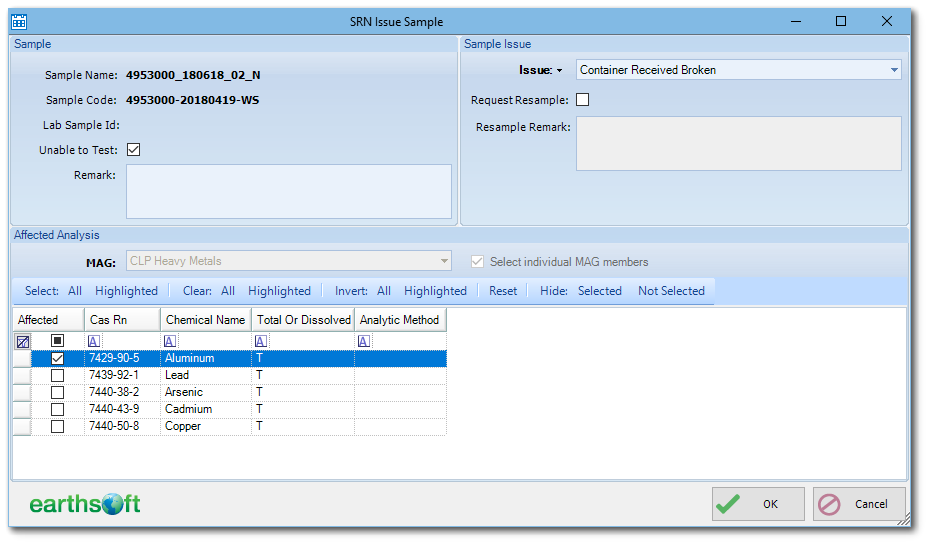
Task: Click Cas Rn cell 7440-50-8
Action: click(x=122, y=426)
